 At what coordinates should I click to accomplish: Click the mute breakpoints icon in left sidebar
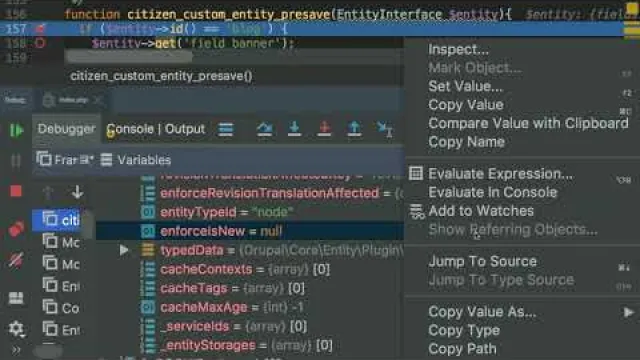[x=16, y=260]
